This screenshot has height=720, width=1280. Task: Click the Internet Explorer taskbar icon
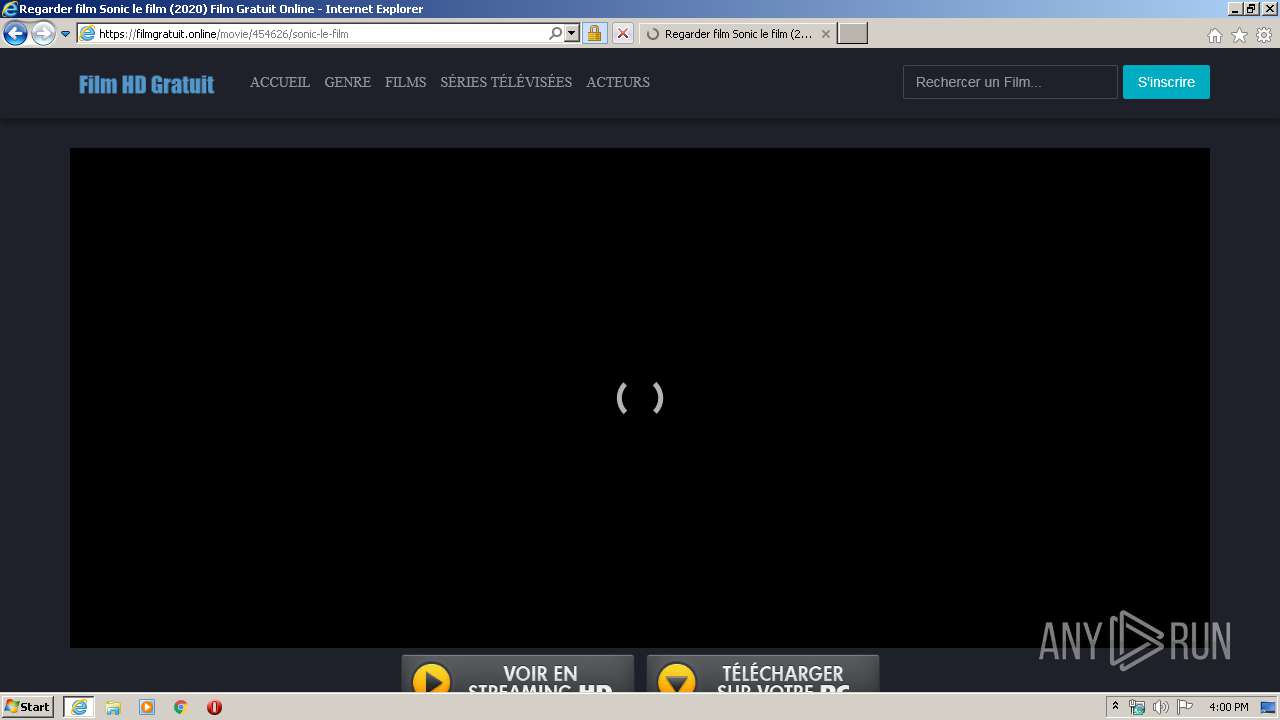79,707
